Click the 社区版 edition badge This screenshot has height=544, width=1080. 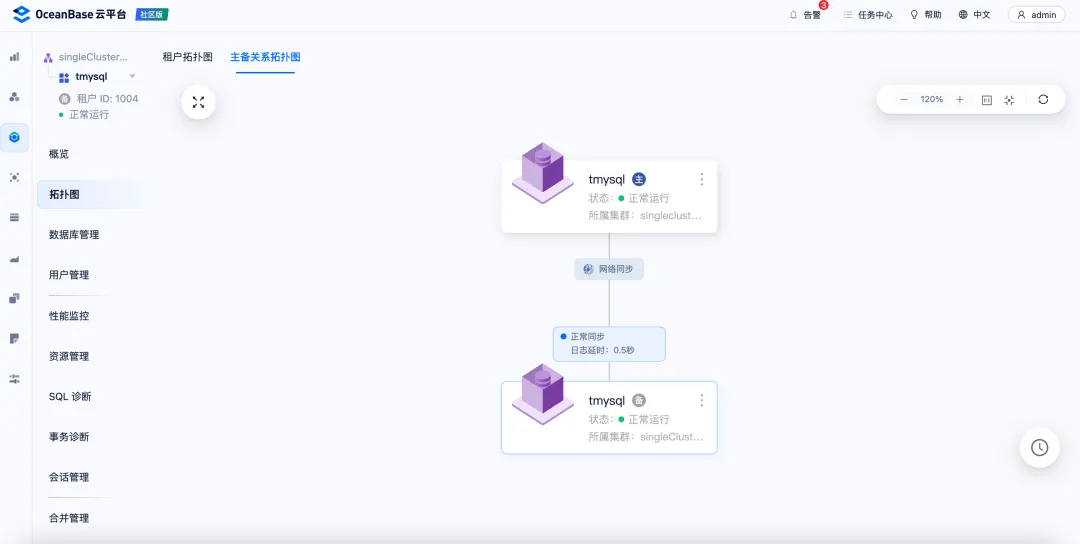152,14
